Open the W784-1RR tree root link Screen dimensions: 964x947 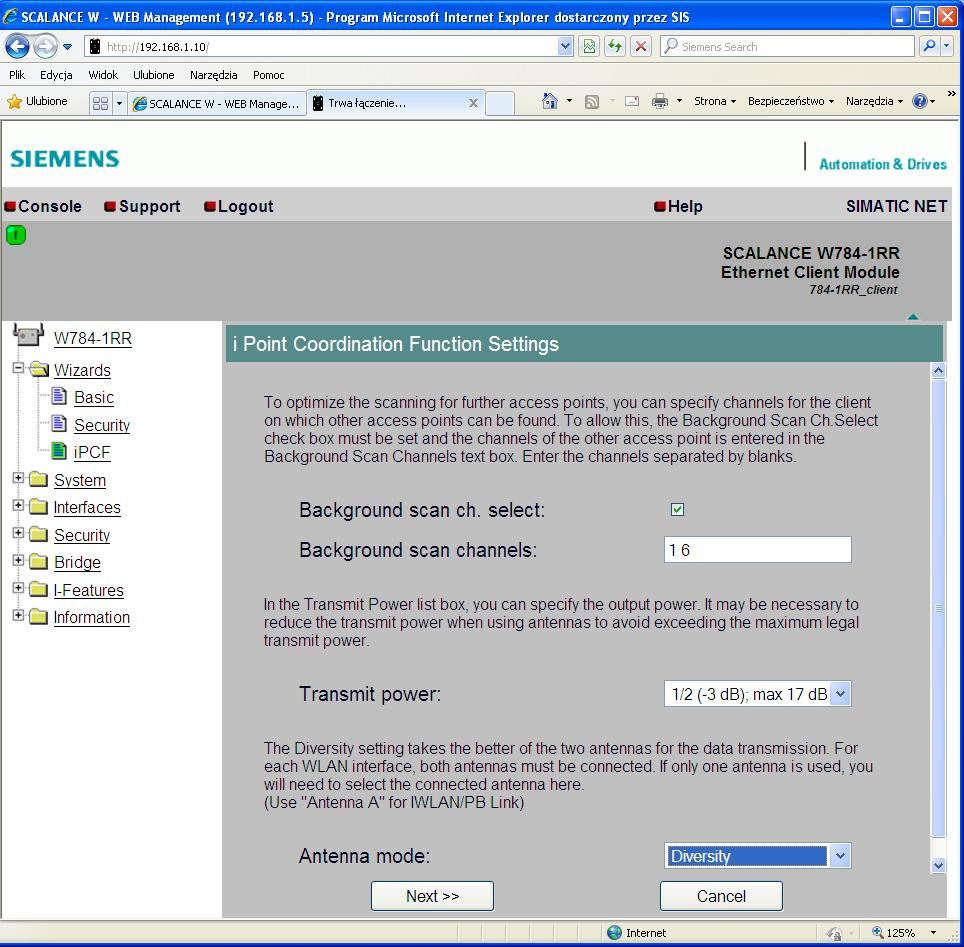click(93, 339)
